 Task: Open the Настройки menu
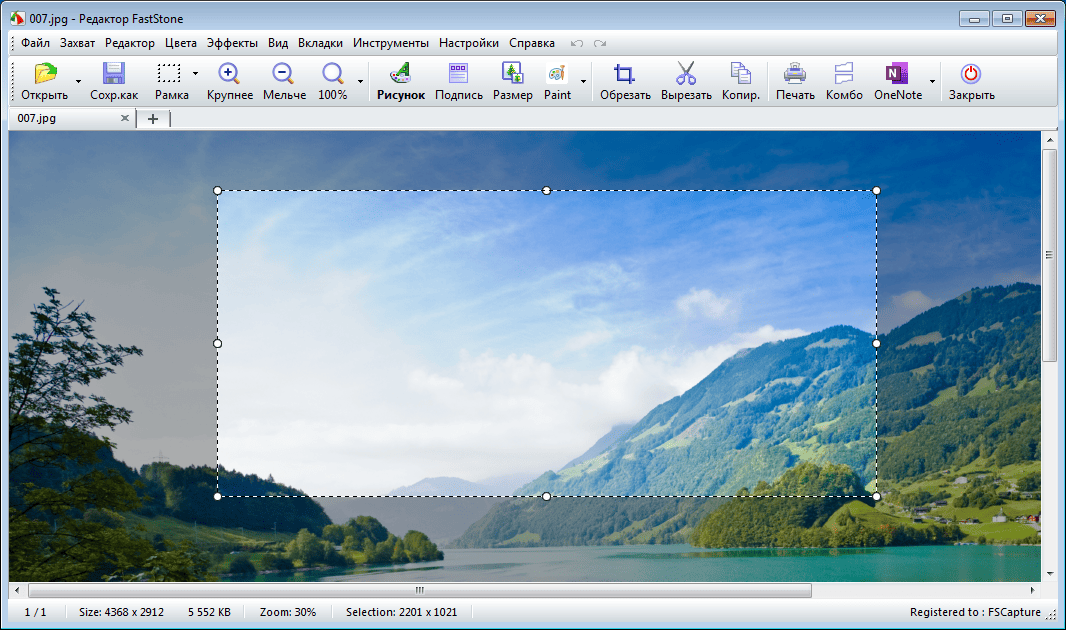pos(469,43)
